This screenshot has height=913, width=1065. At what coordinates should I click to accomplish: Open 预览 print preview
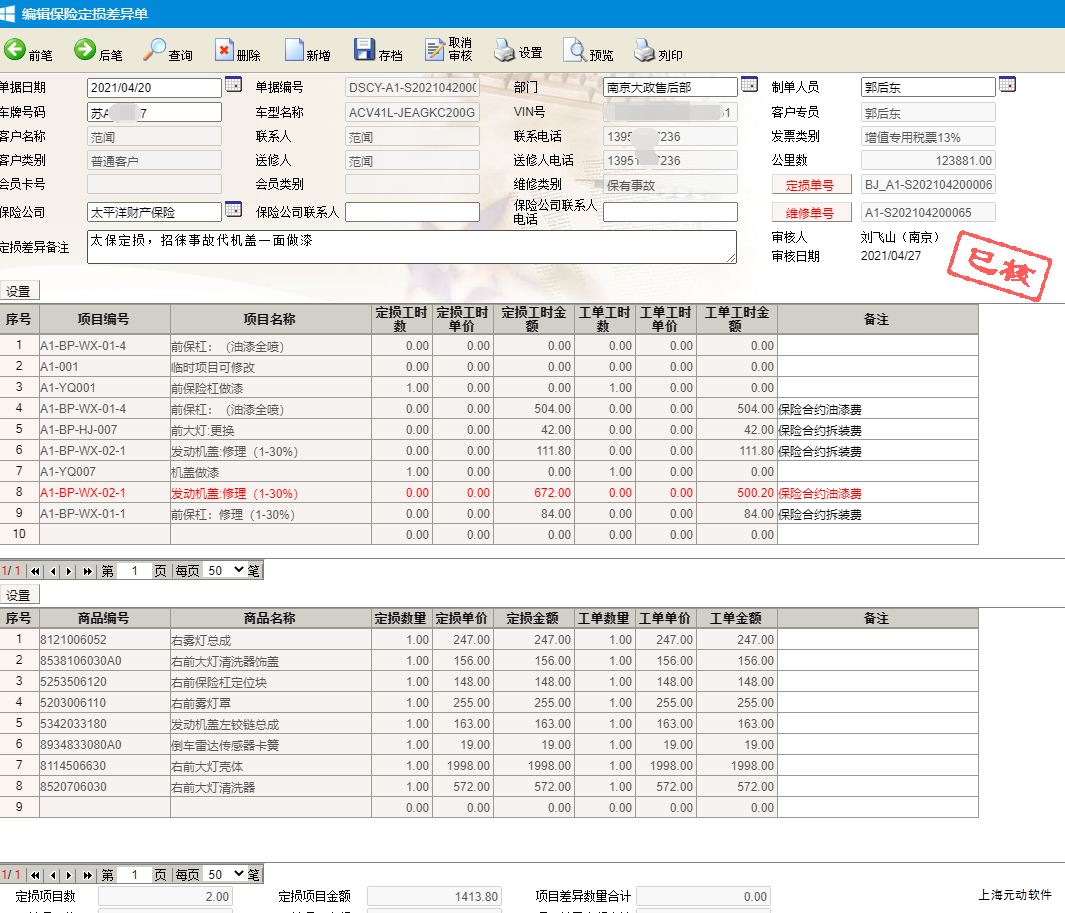coord(576,51)
